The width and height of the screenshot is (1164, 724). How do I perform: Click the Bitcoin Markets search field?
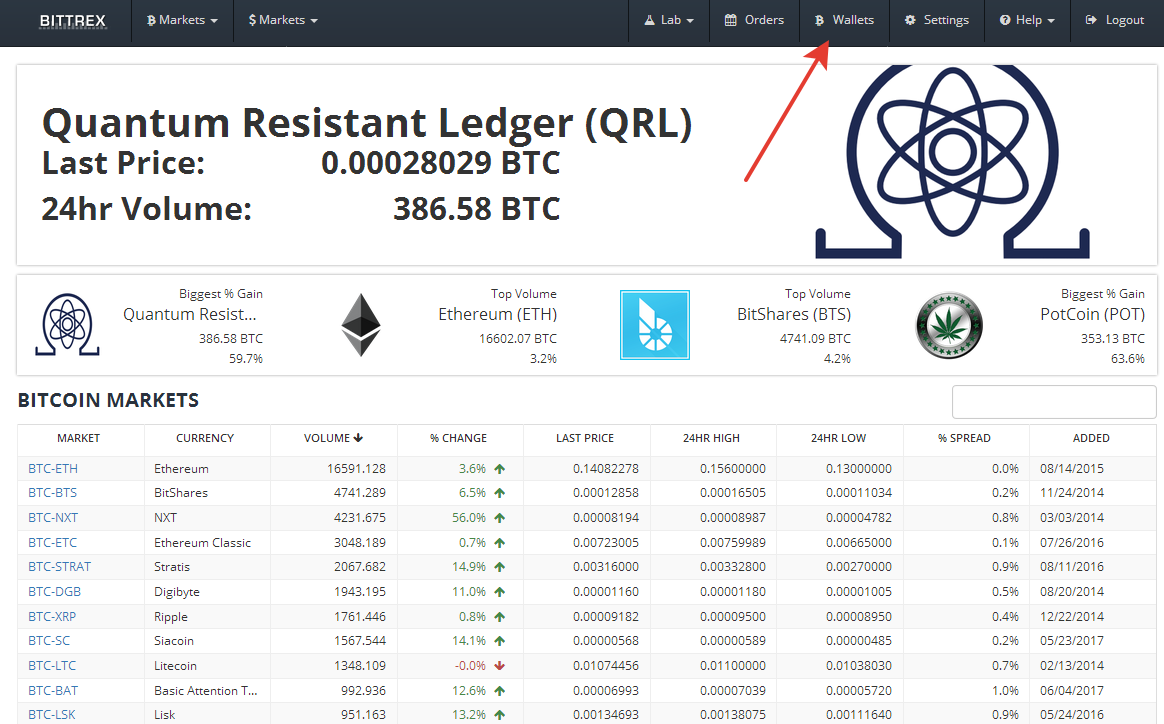pyautogui.click(x=1053, y=402)
